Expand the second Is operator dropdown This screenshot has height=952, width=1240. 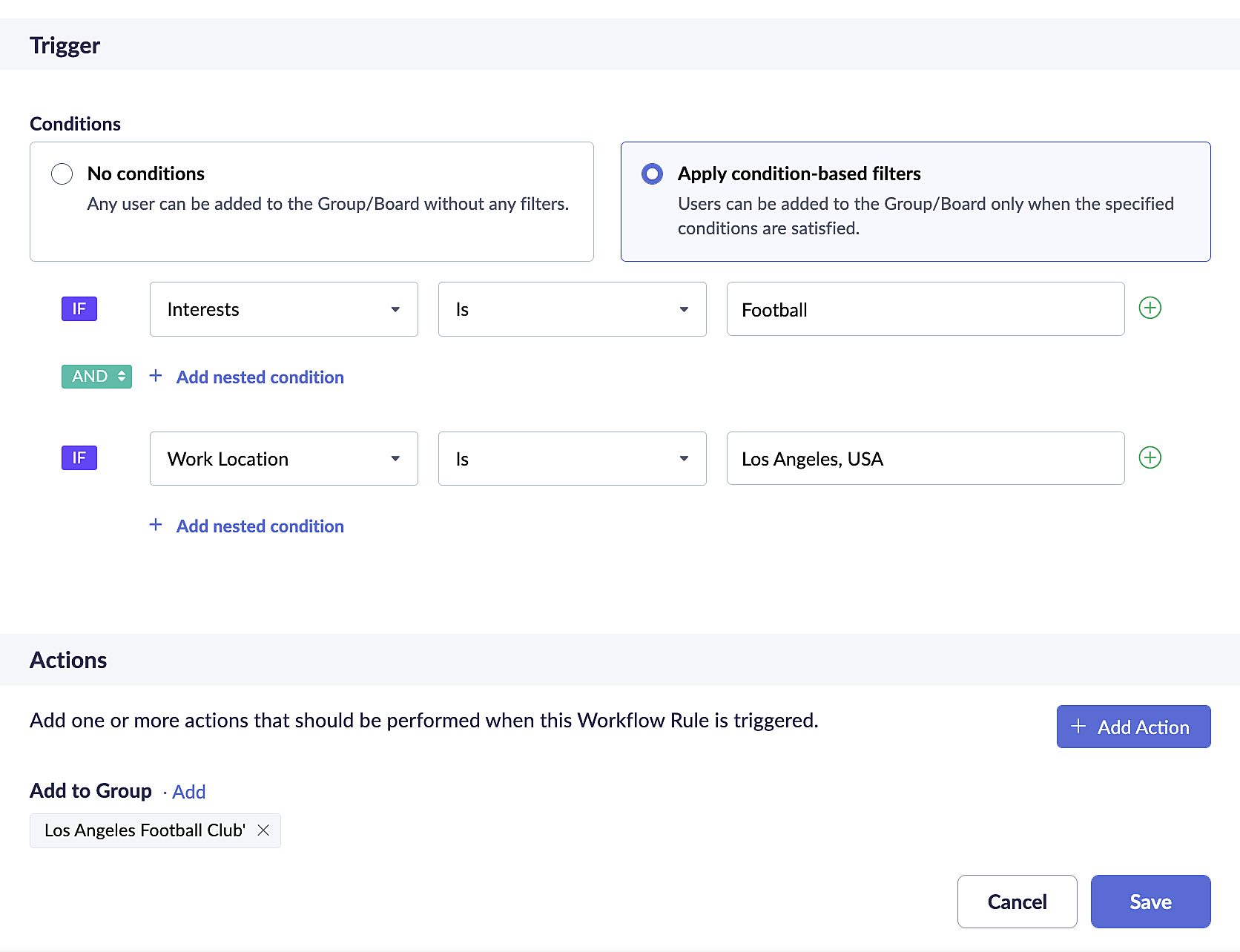pyautogui.click(x=572, y=459)
